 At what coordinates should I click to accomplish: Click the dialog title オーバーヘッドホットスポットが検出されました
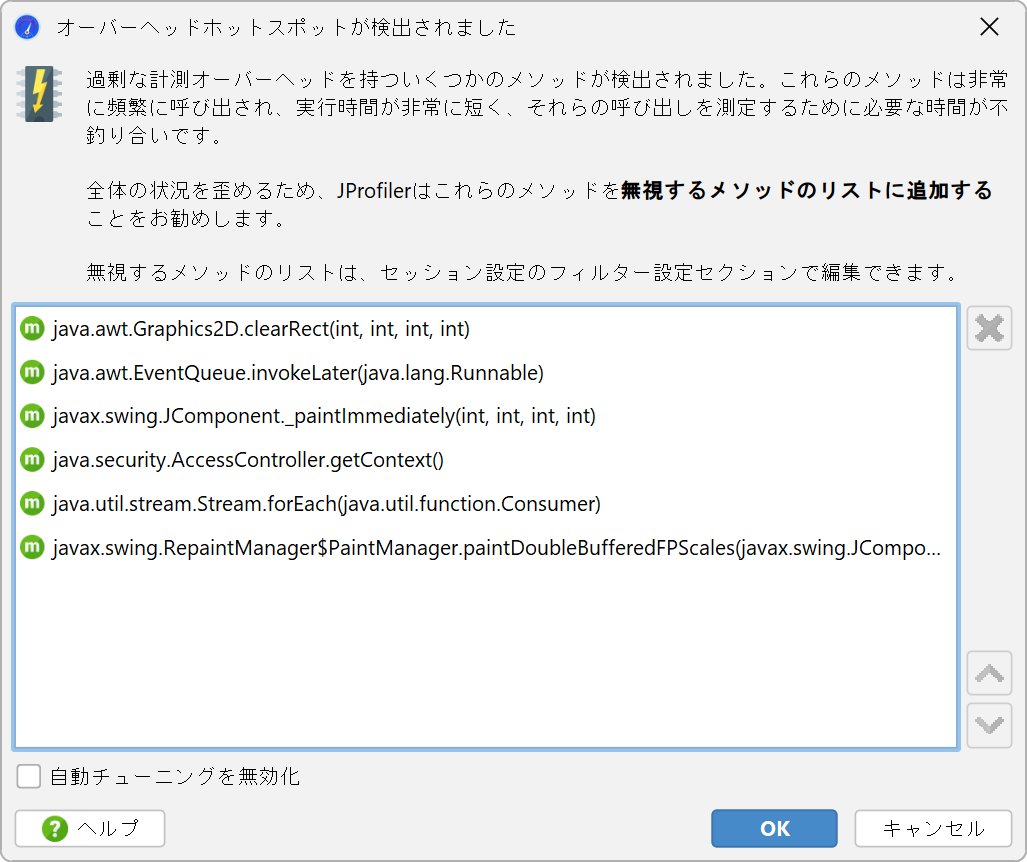pos(286,28)
